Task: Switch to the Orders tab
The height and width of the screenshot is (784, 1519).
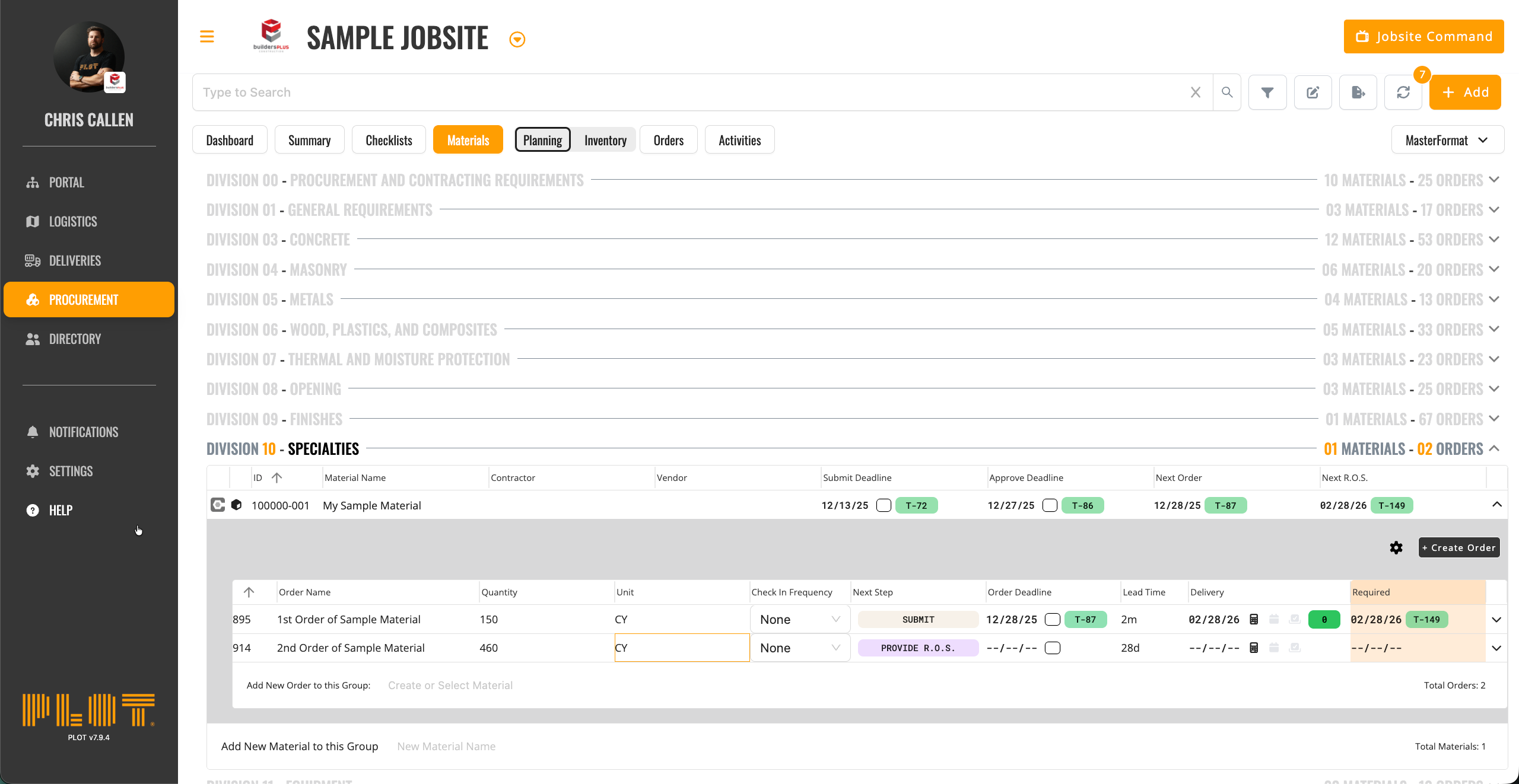Action: (x=668, y=141)
